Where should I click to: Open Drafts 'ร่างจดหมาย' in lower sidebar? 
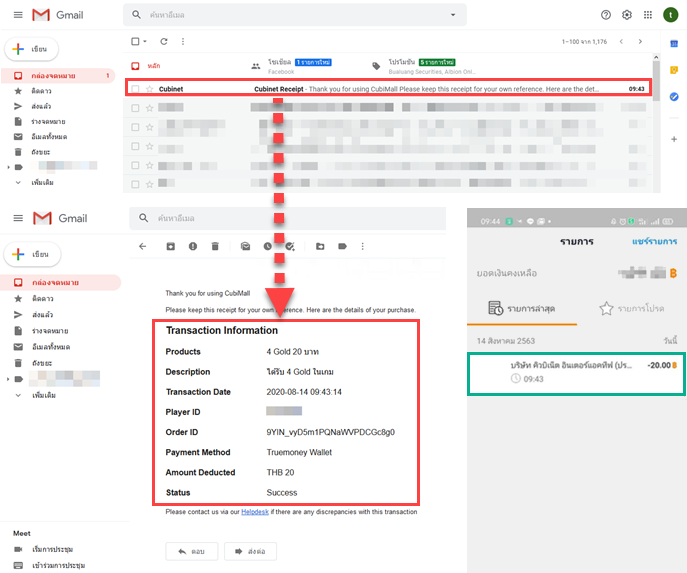[x=50, y=331]
